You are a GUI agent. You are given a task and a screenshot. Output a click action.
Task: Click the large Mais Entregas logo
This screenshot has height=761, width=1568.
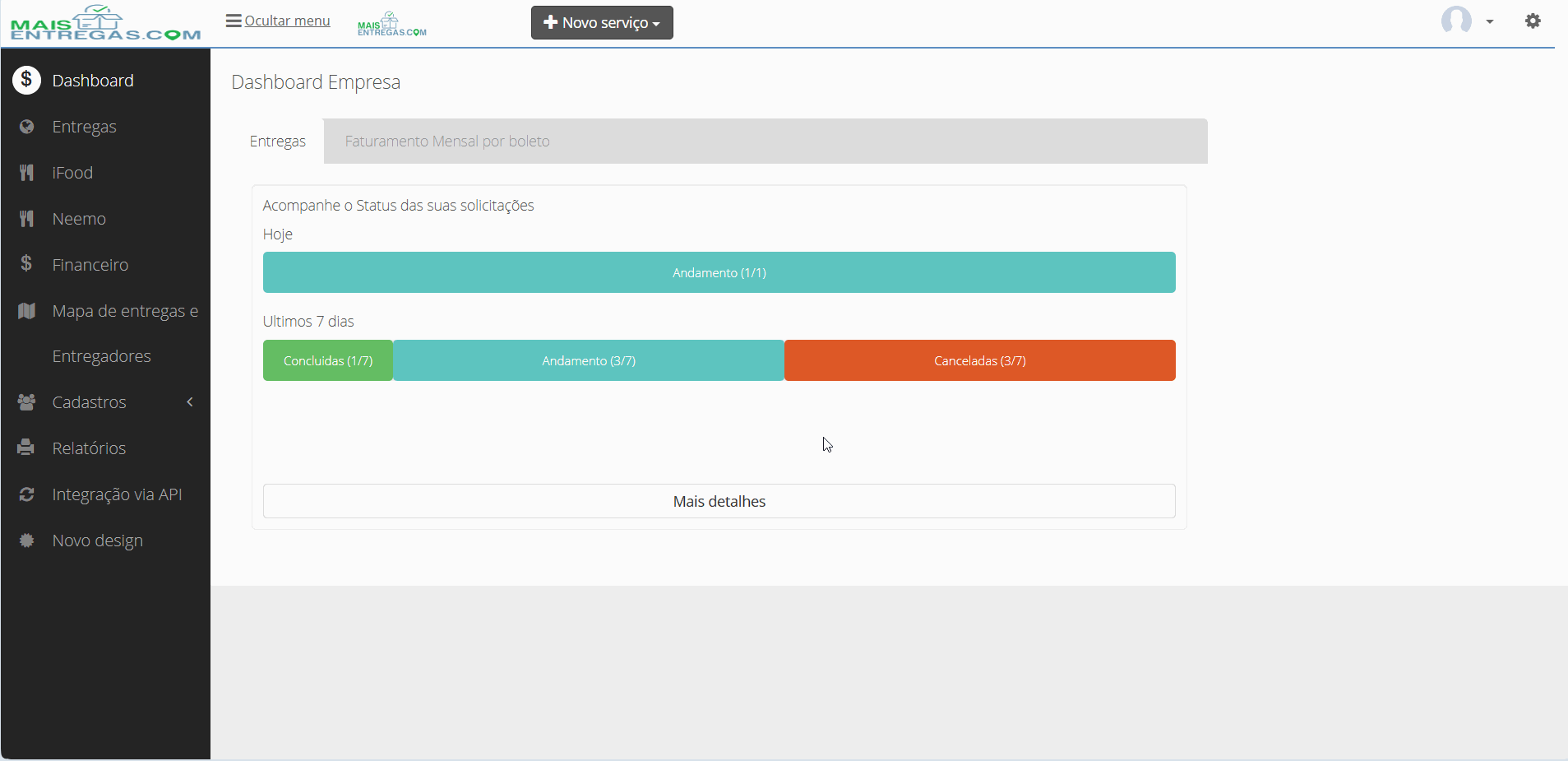(x=105, y=23)
